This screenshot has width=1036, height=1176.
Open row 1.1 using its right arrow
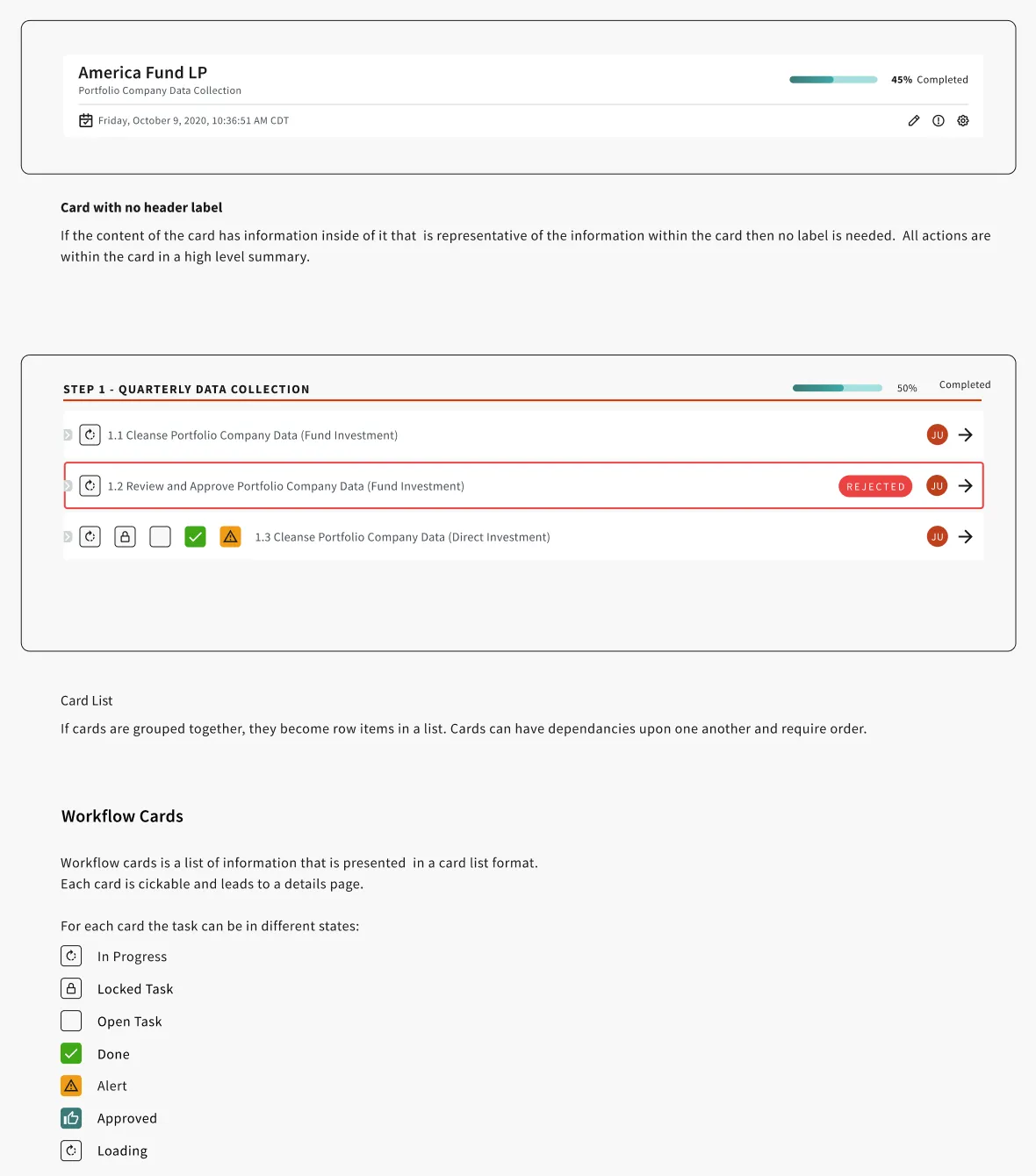coord(966,435)
